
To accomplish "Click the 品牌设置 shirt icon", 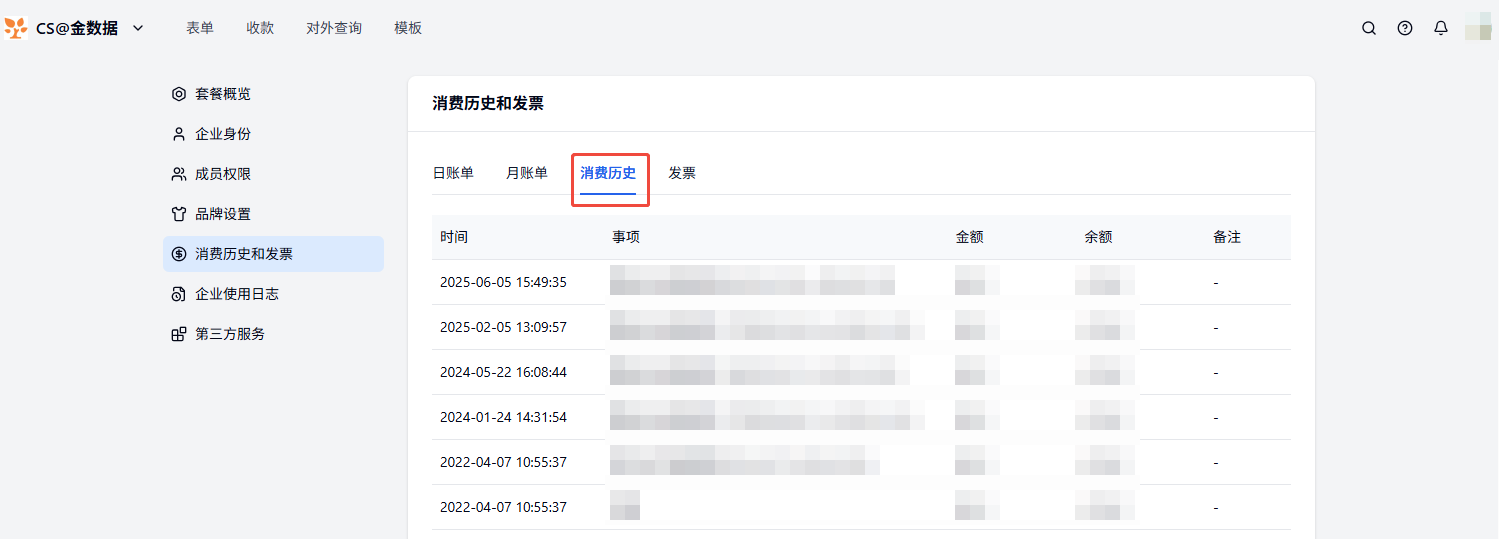I will click(179, 214).
